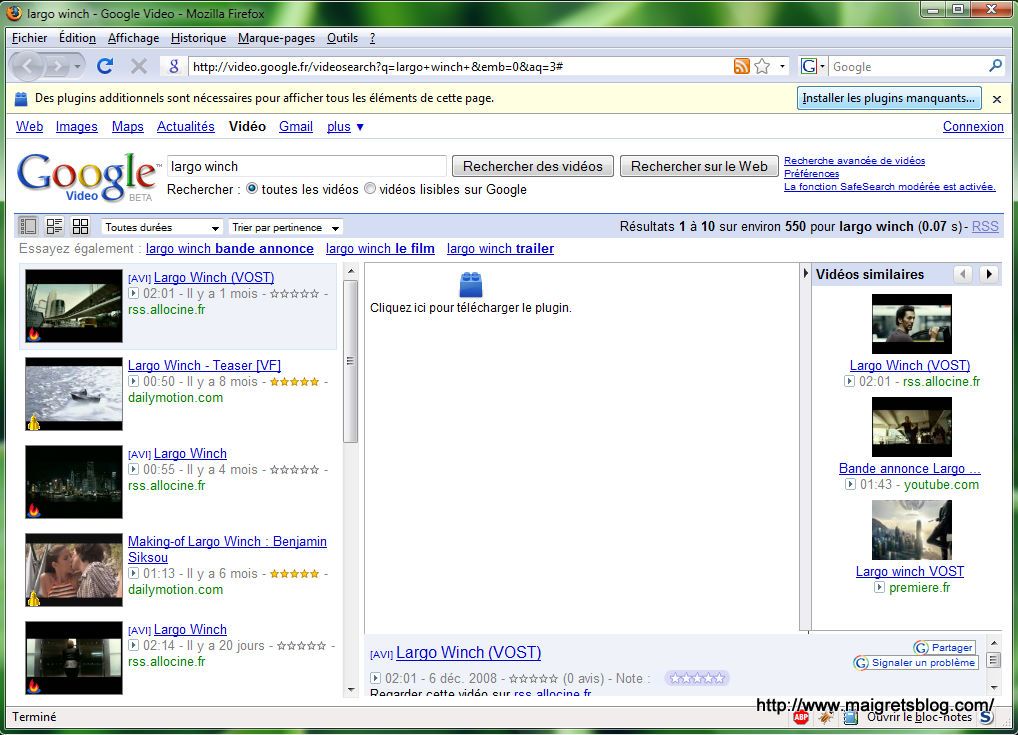The height and width of the screenshot is (735, 1018).
Task: Click the results list scrollbar thumb
Action: click(351, 361)
